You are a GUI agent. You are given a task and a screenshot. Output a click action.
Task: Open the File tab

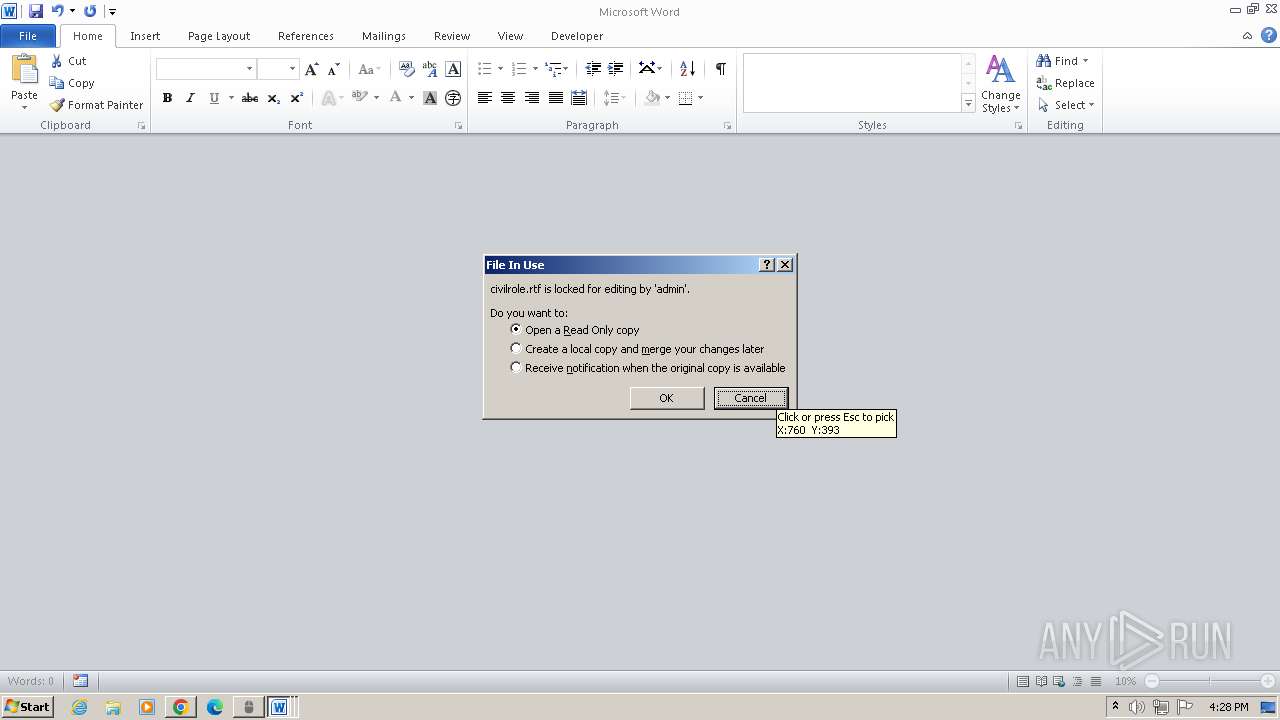(28, 36)
